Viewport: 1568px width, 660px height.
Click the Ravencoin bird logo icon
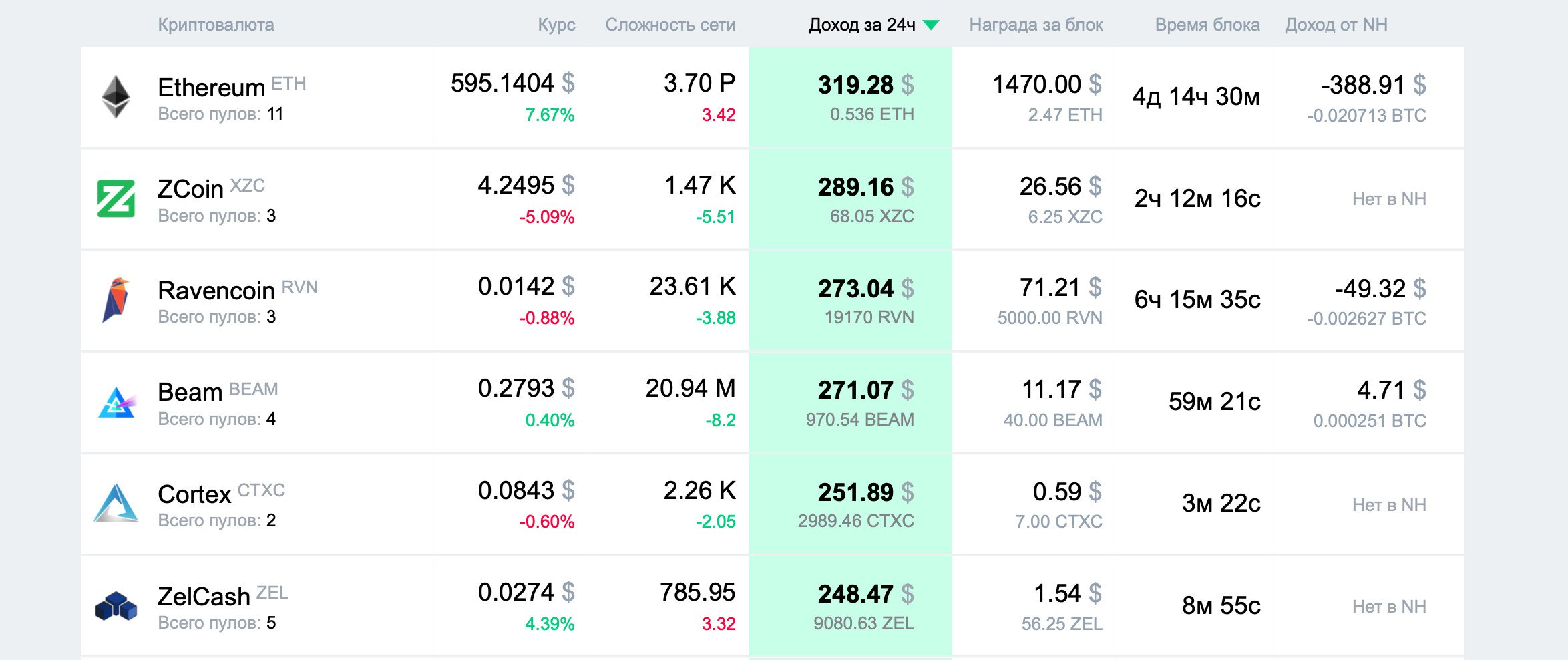pyautogui.click(x=116, y=300)
